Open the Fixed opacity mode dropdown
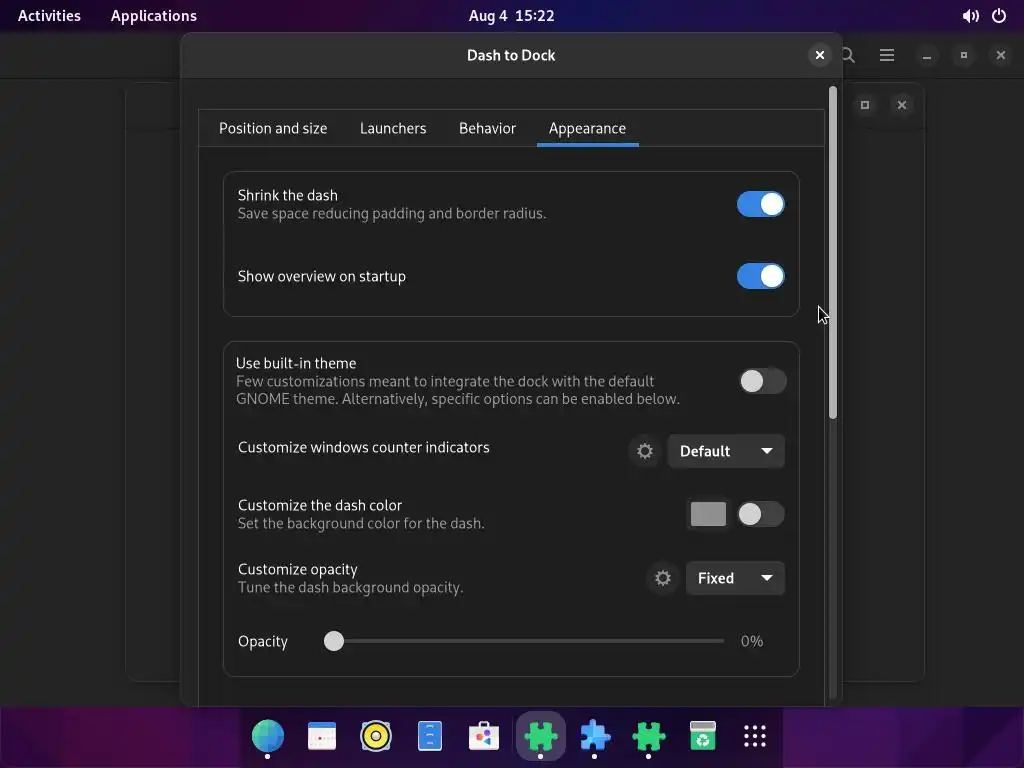 [735, 578]
